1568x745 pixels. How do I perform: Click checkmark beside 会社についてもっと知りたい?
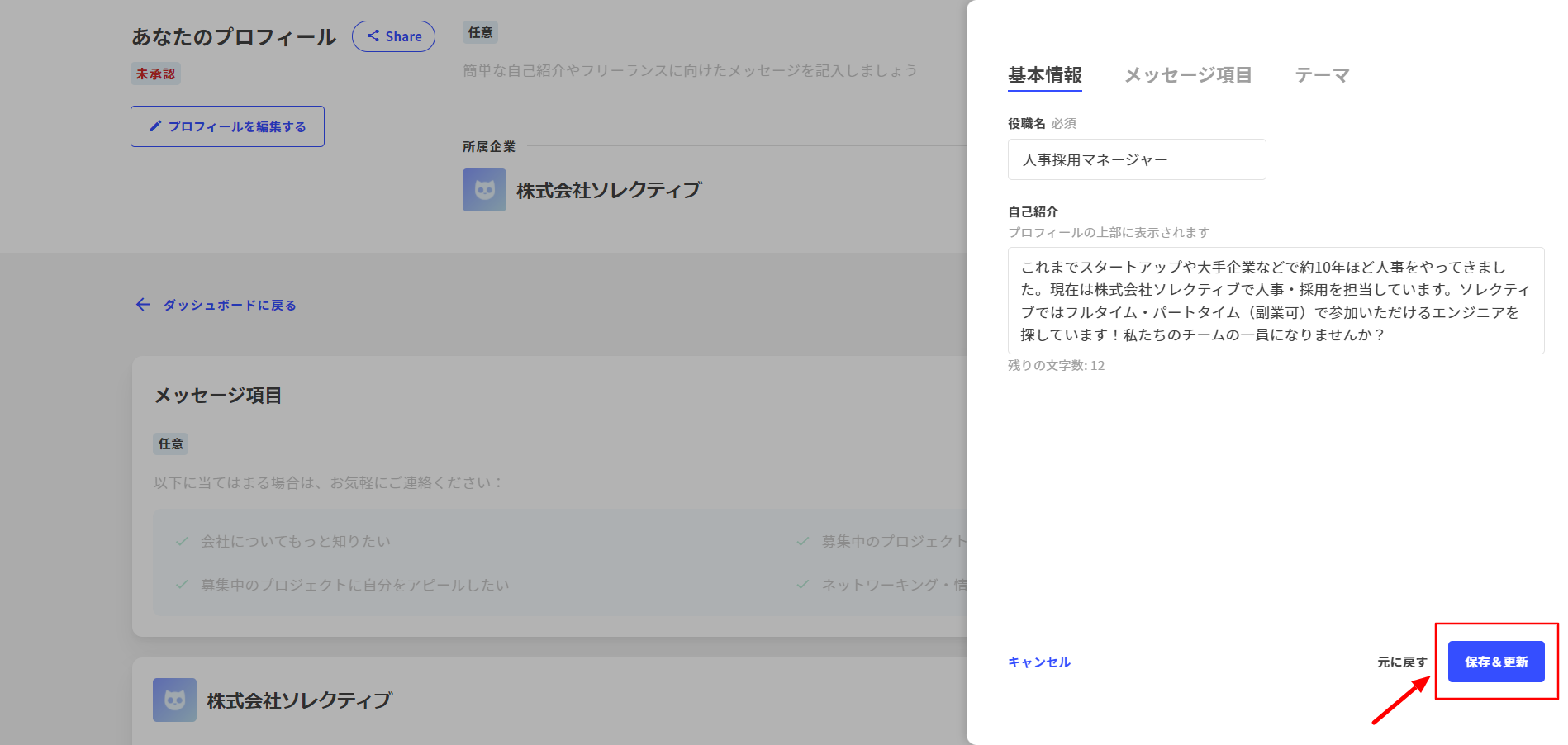182,541
